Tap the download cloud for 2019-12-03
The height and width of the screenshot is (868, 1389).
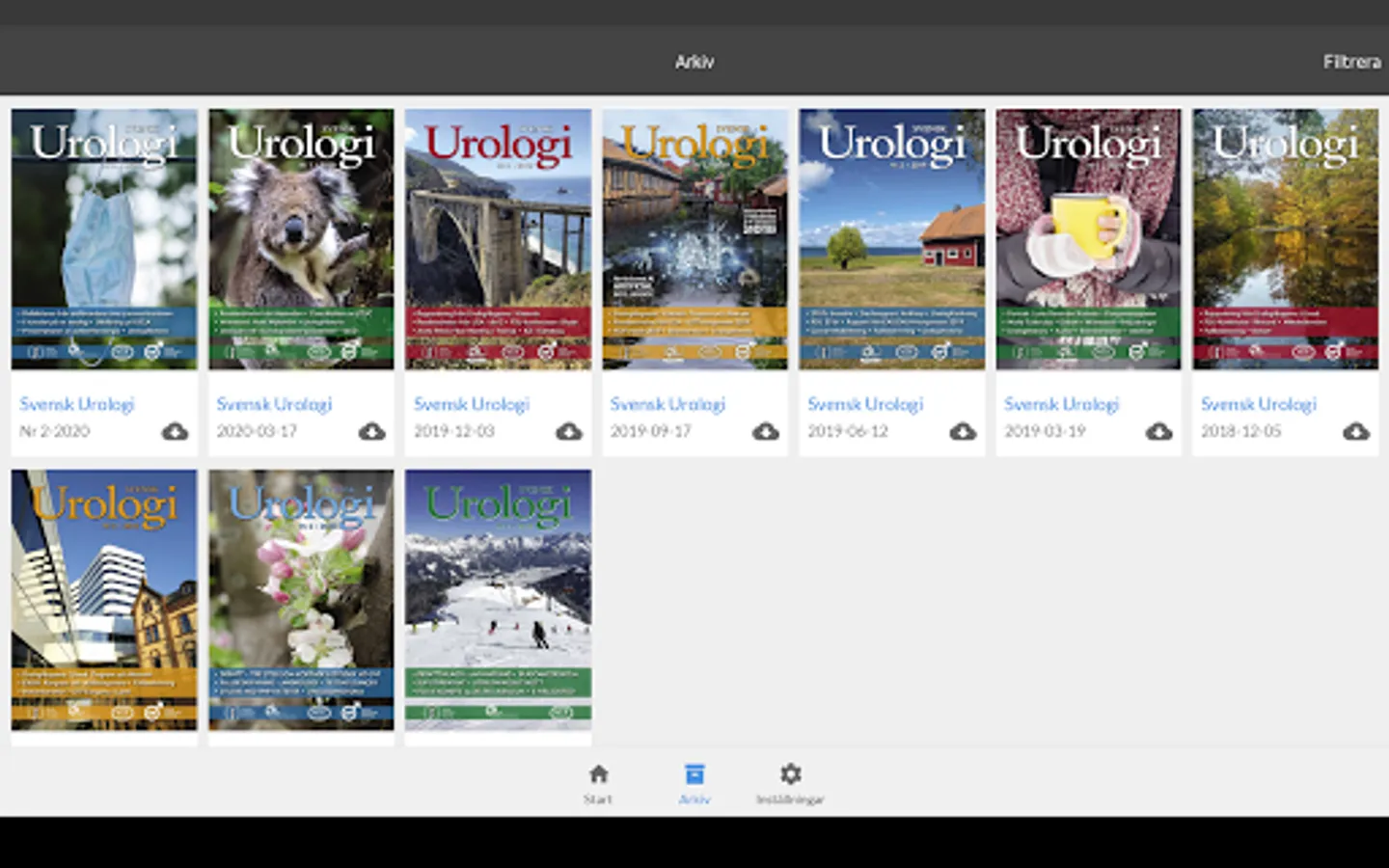coord(569,431)
